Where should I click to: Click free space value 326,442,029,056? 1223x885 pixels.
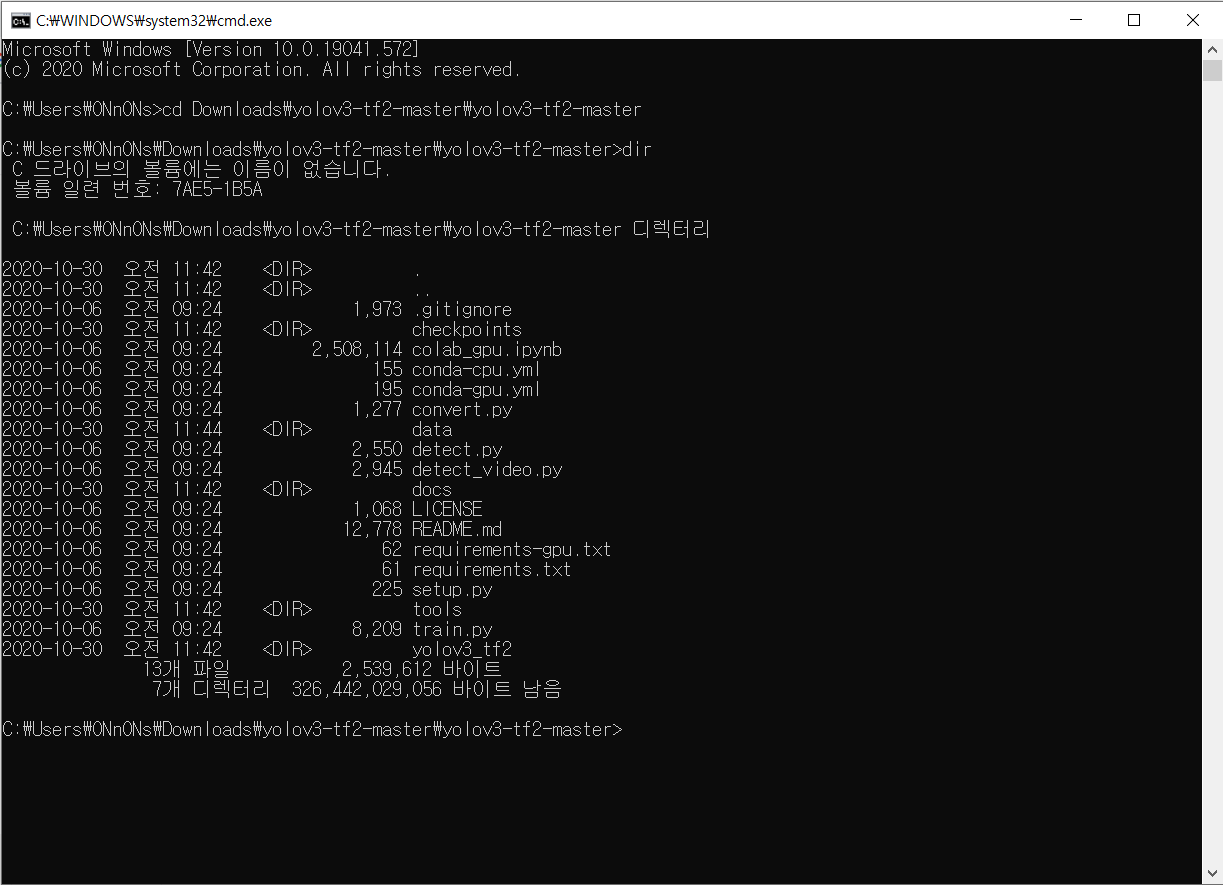click(367, 690)
